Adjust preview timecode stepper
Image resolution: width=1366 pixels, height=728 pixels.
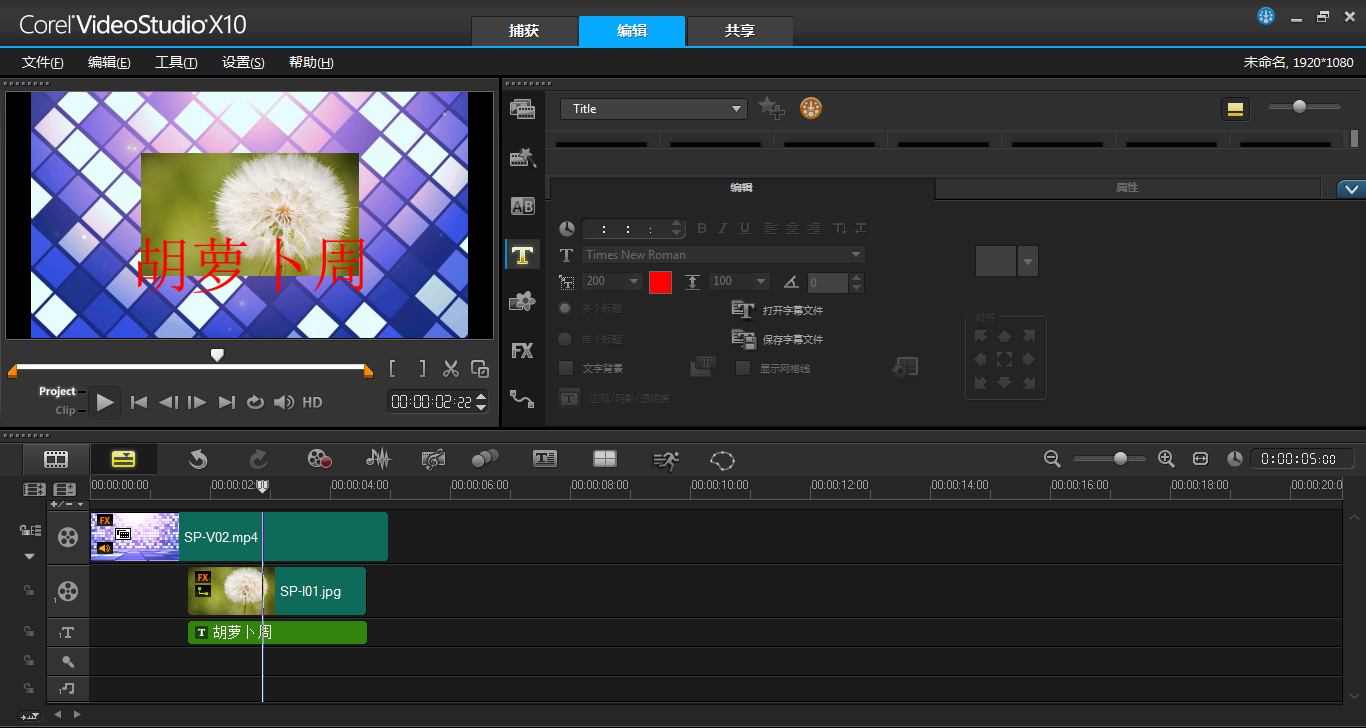[481, 402]
